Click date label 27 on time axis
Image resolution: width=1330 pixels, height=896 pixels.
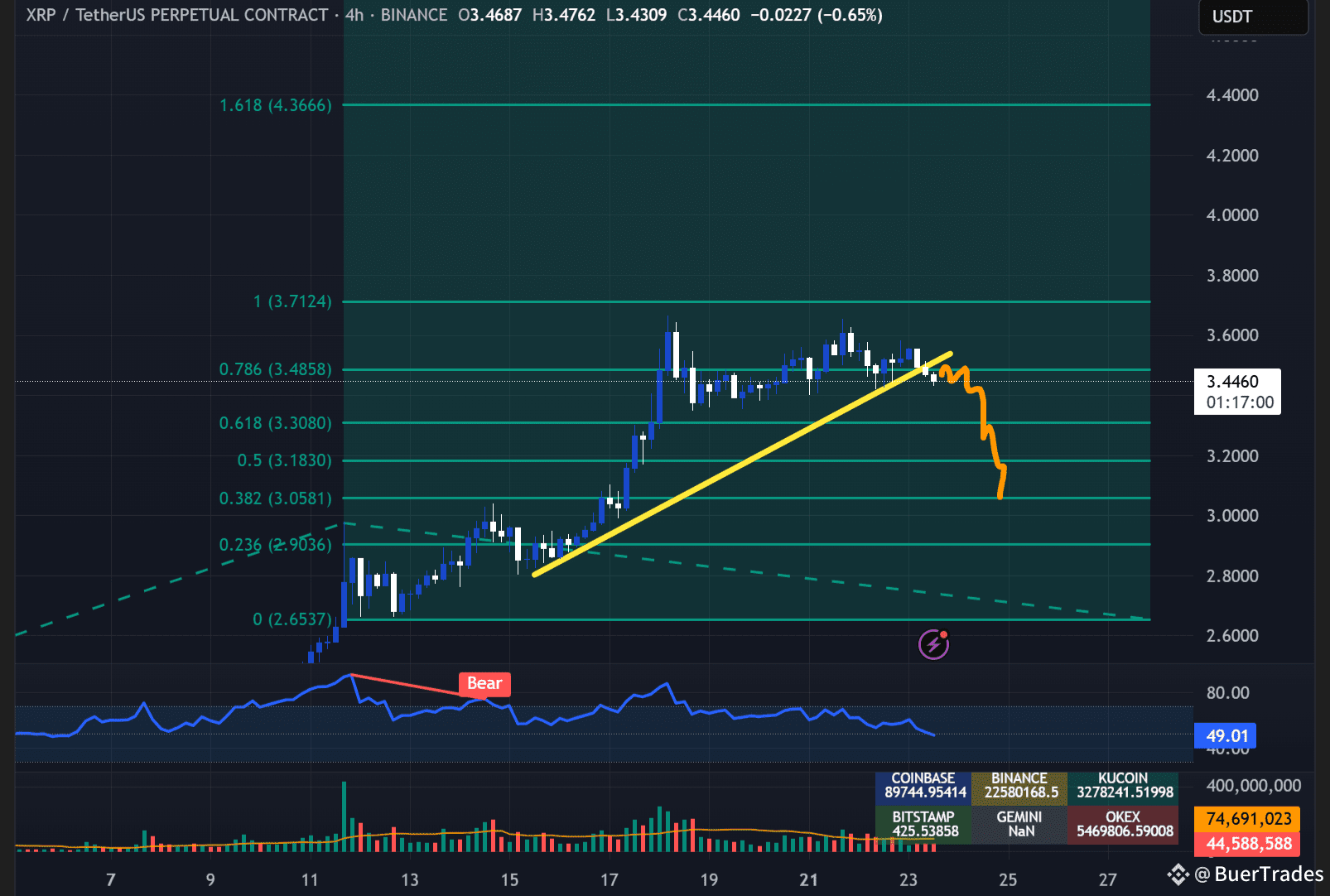[1108, 879]
